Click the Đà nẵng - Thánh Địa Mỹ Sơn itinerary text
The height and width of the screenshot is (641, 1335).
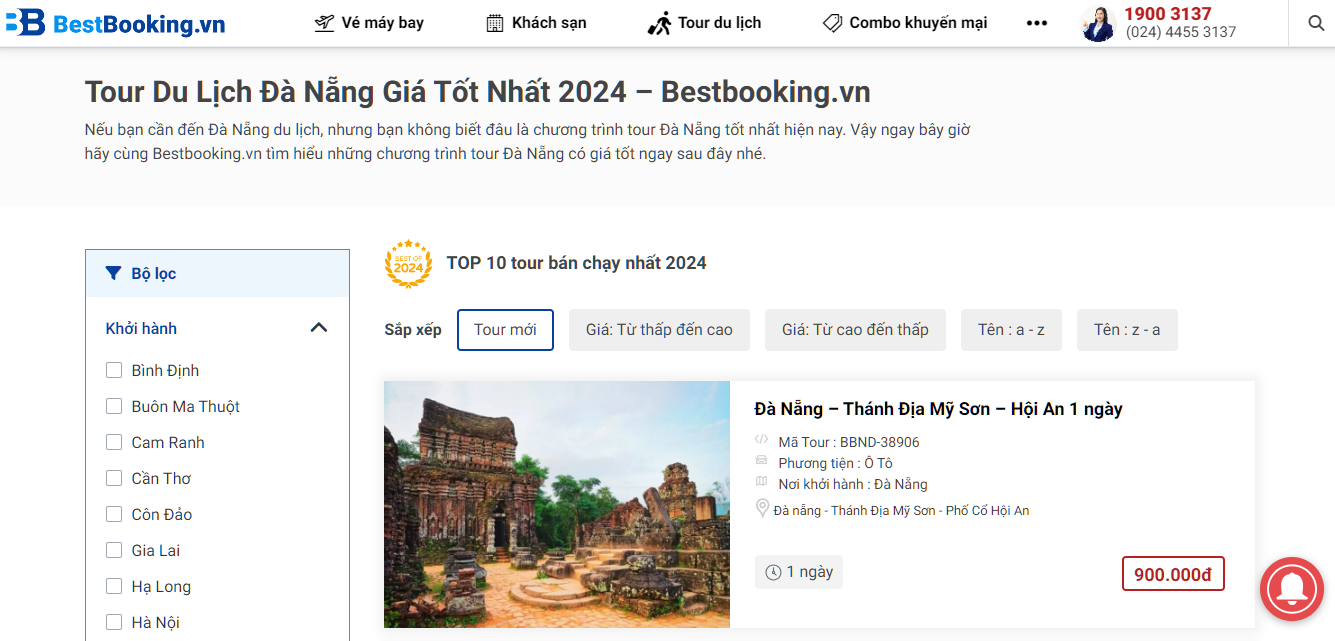tap(901, 511)
